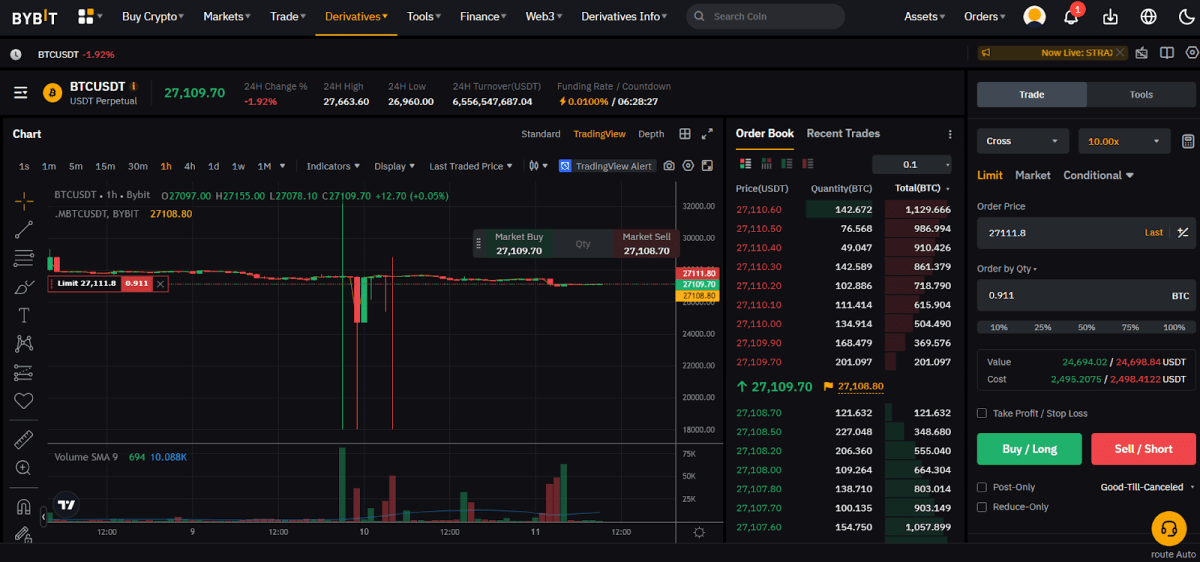Show both bids and asks order book view
This screenshot has height=562, width=1200.
tap(745, 164)
